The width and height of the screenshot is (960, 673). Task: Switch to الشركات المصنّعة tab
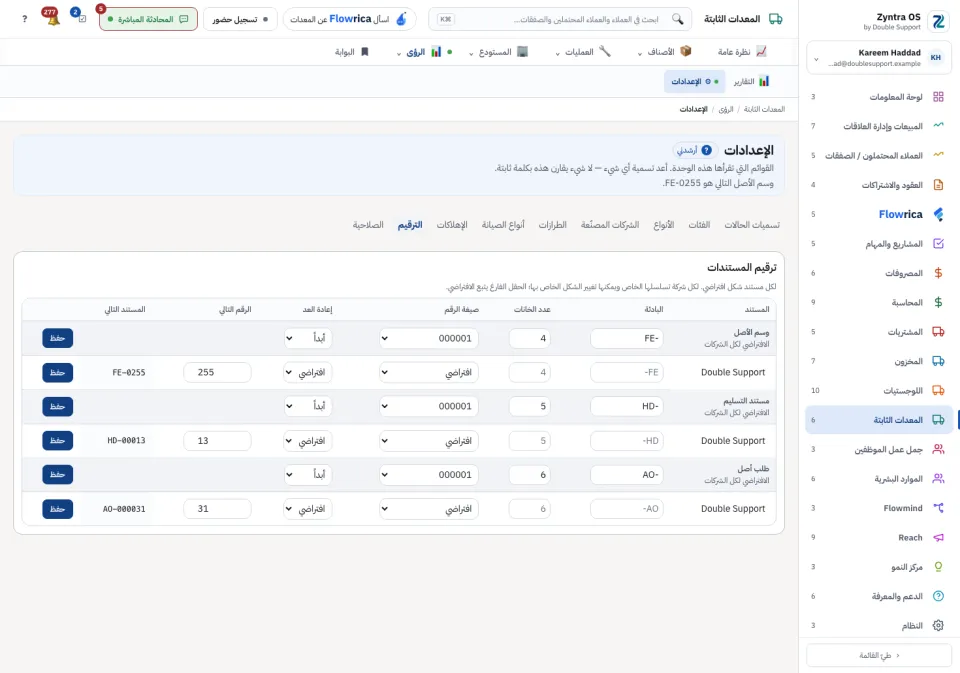tap(610, 225)
